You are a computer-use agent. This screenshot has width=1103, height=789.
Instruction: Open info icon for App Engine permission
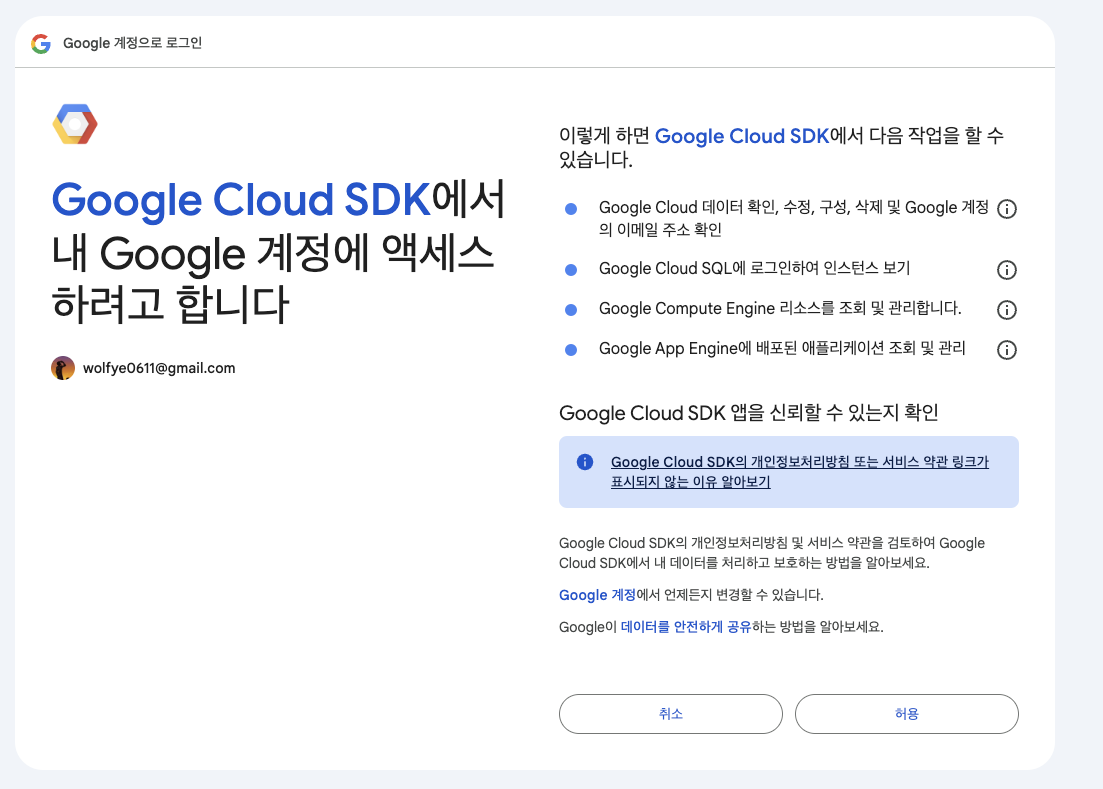1007,349
